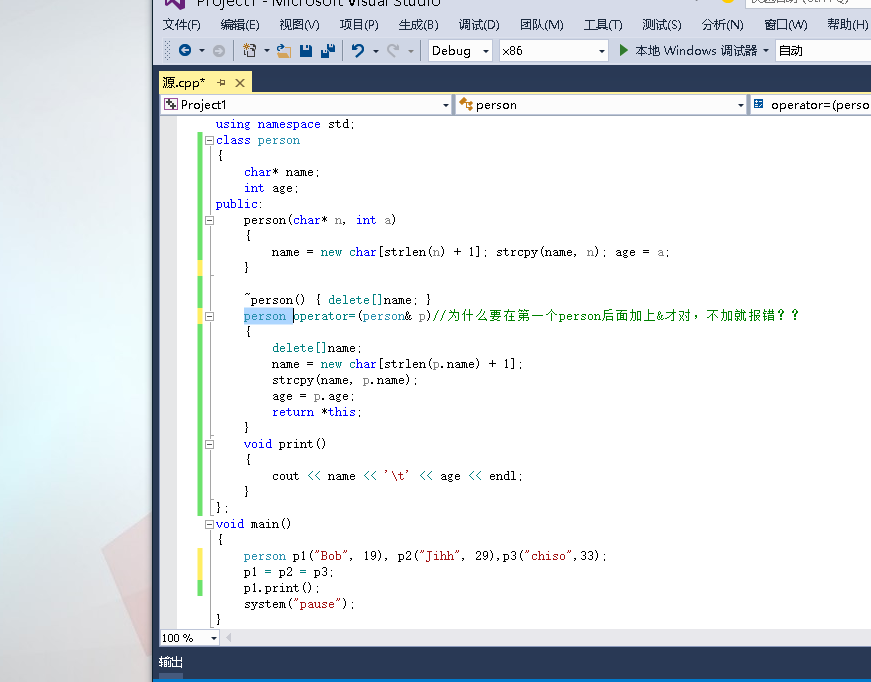Collapse the void print() function block
The width and height of the screenshot is (871, 682).
[x=209, y=444]
